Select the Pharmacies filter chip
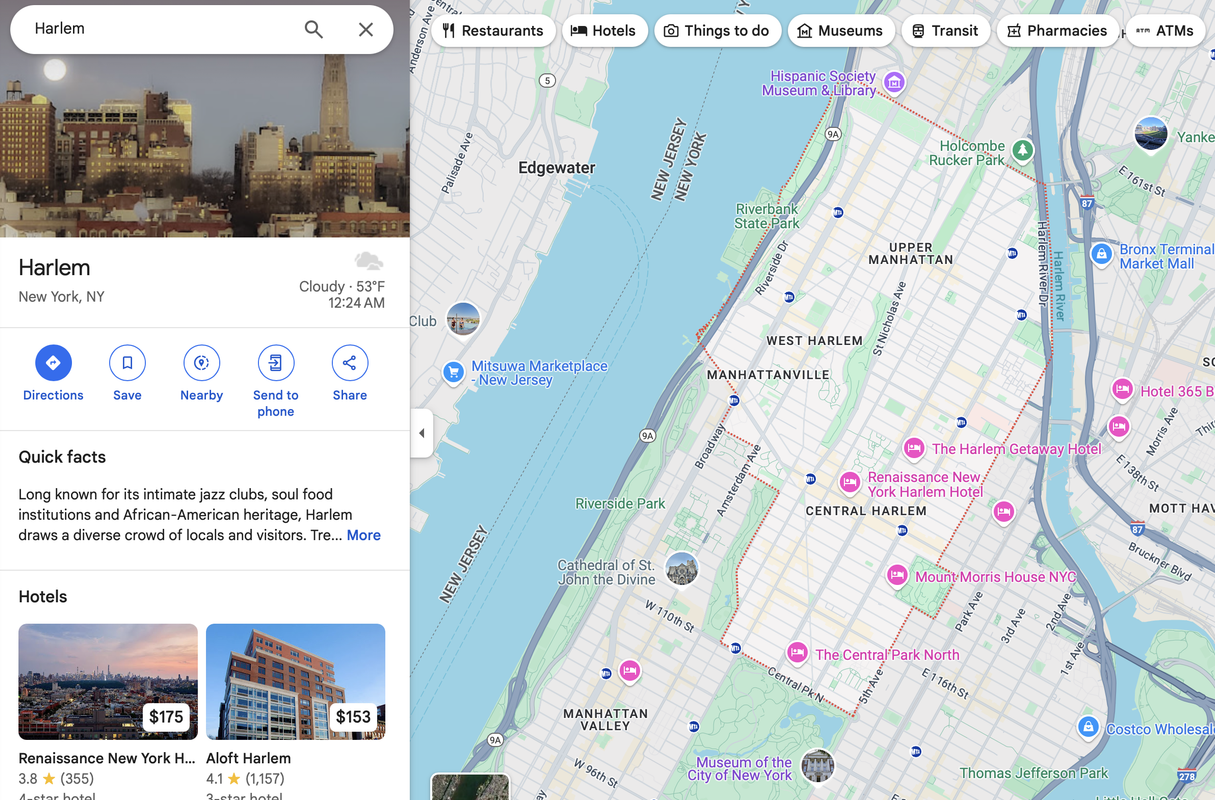Screen dimensions: 1215x800 pos(1057,30)
